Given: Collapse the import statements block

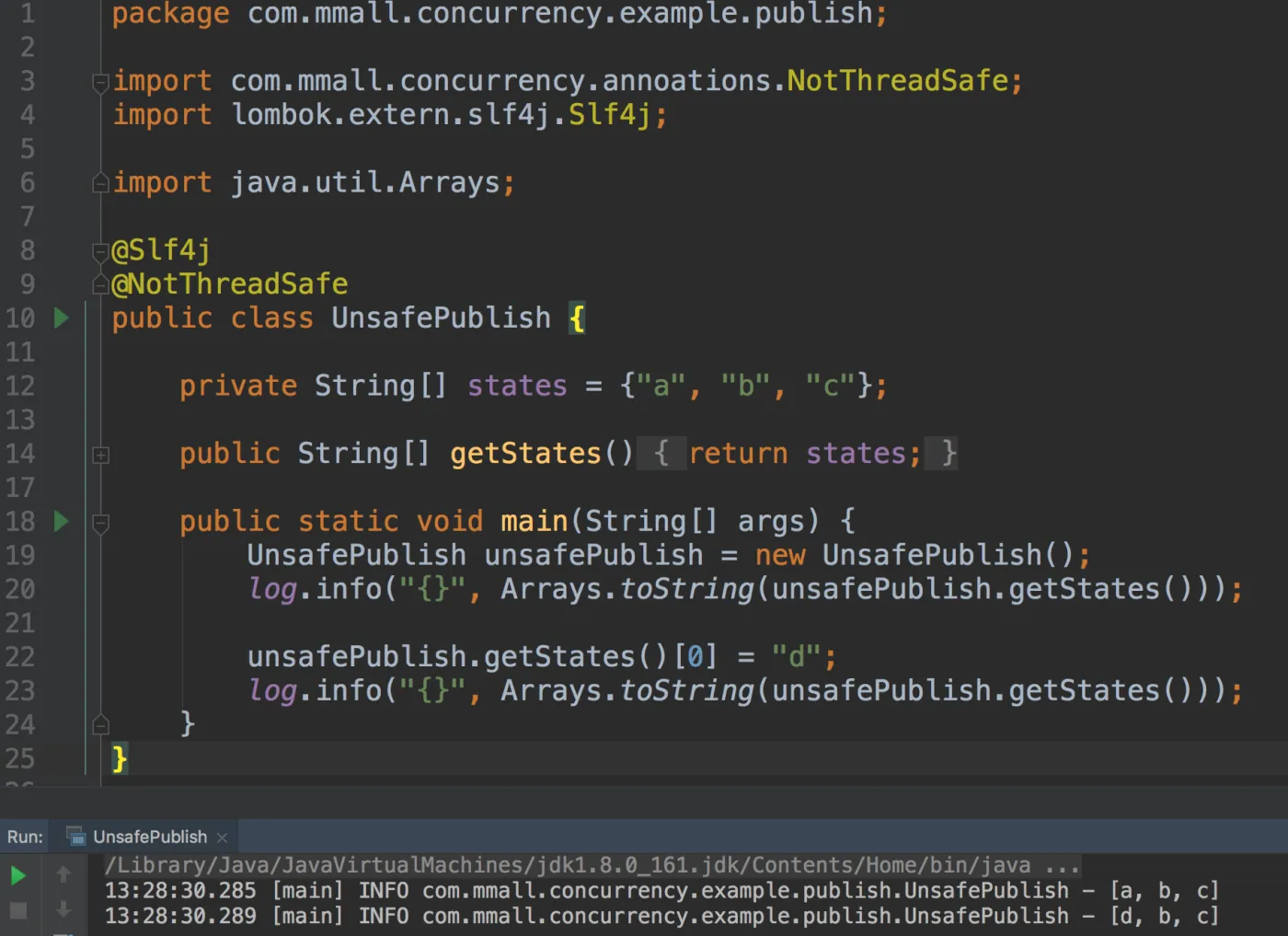Looking at the screenshot, I should 101,84.
